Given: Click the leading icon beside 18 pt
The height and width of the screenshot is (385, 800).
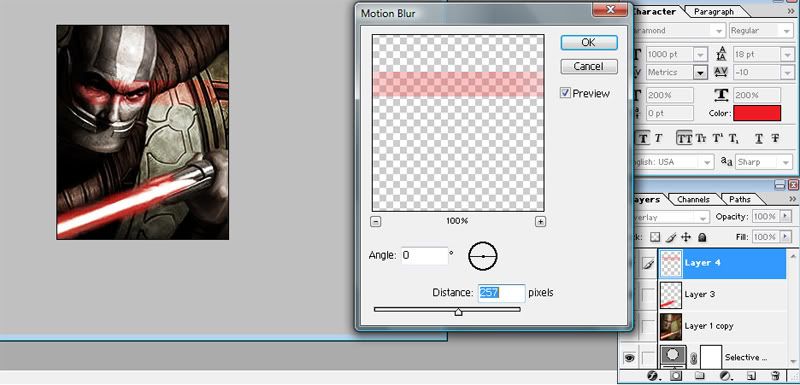Looking at the screenshot, I should tap(720, 54).
